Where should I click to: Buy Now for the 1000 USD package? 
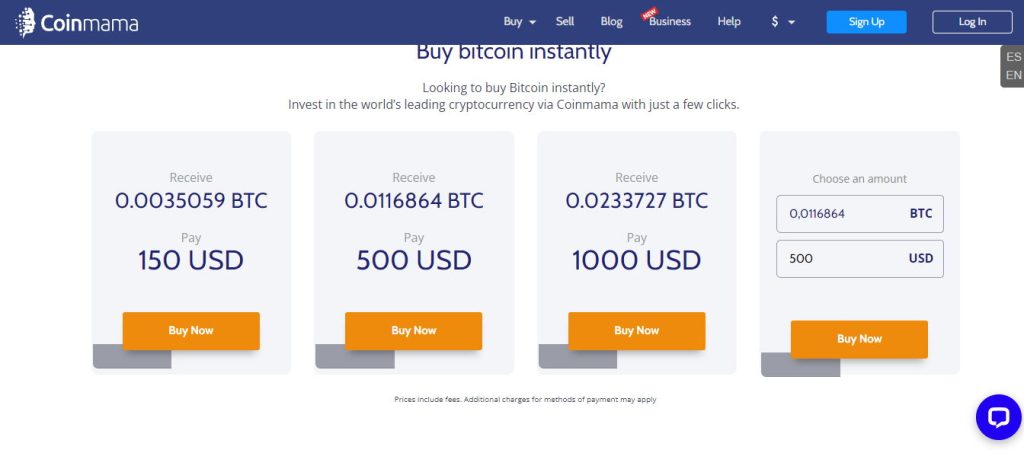636,330
